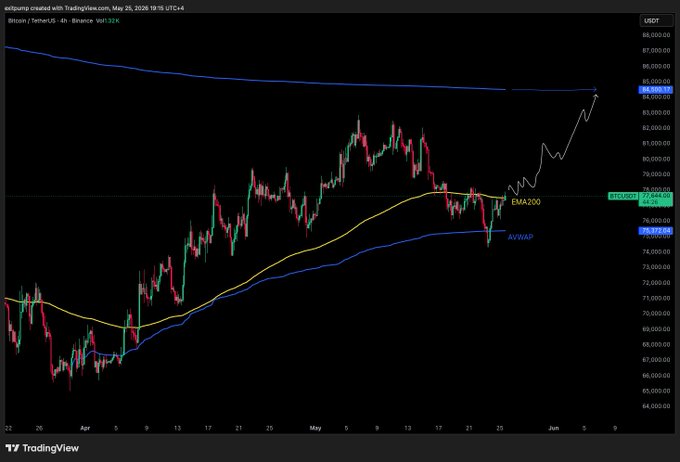Viewport: 680px width, 462px height.
Task: Click the 86,000.00 price axis value
Action: point(656,66)
